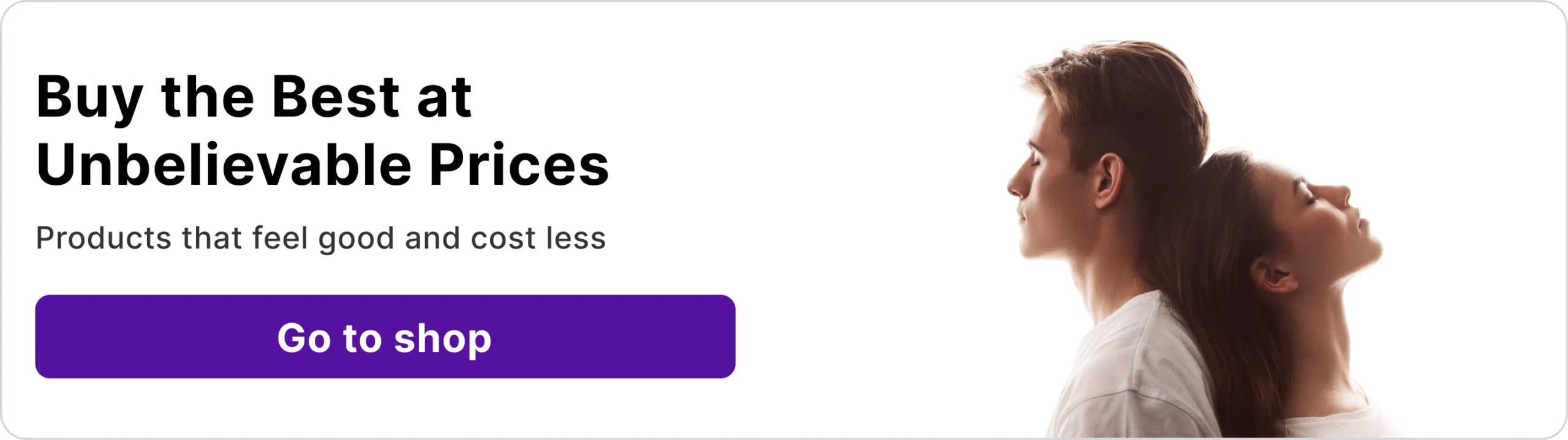Click the word shop inside the button

(442, 339)
